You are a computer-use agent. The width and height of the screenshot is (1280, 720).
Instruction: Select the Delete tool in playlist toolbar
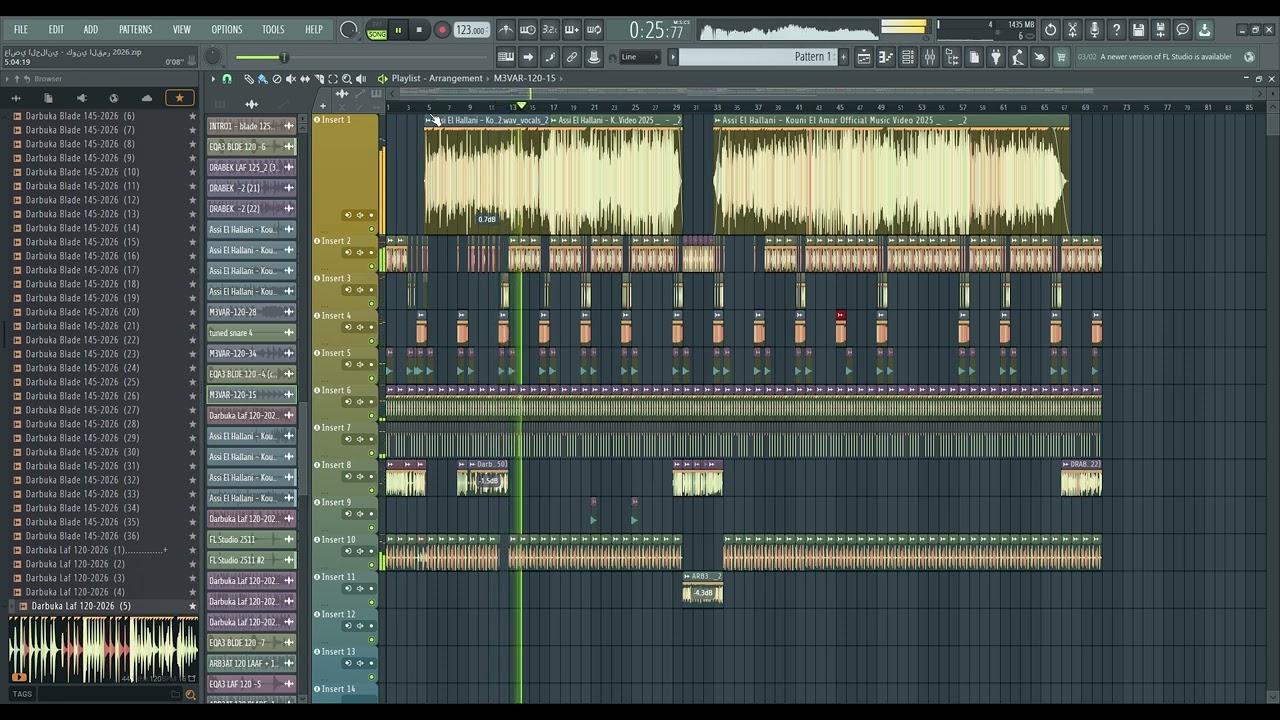(277, 79)
